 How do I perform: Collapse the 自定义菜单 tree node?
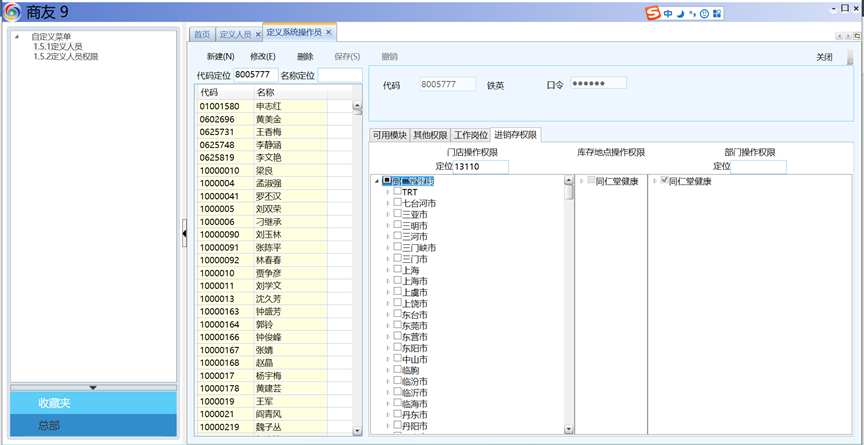pyautogui.click(x=16, y=37)
